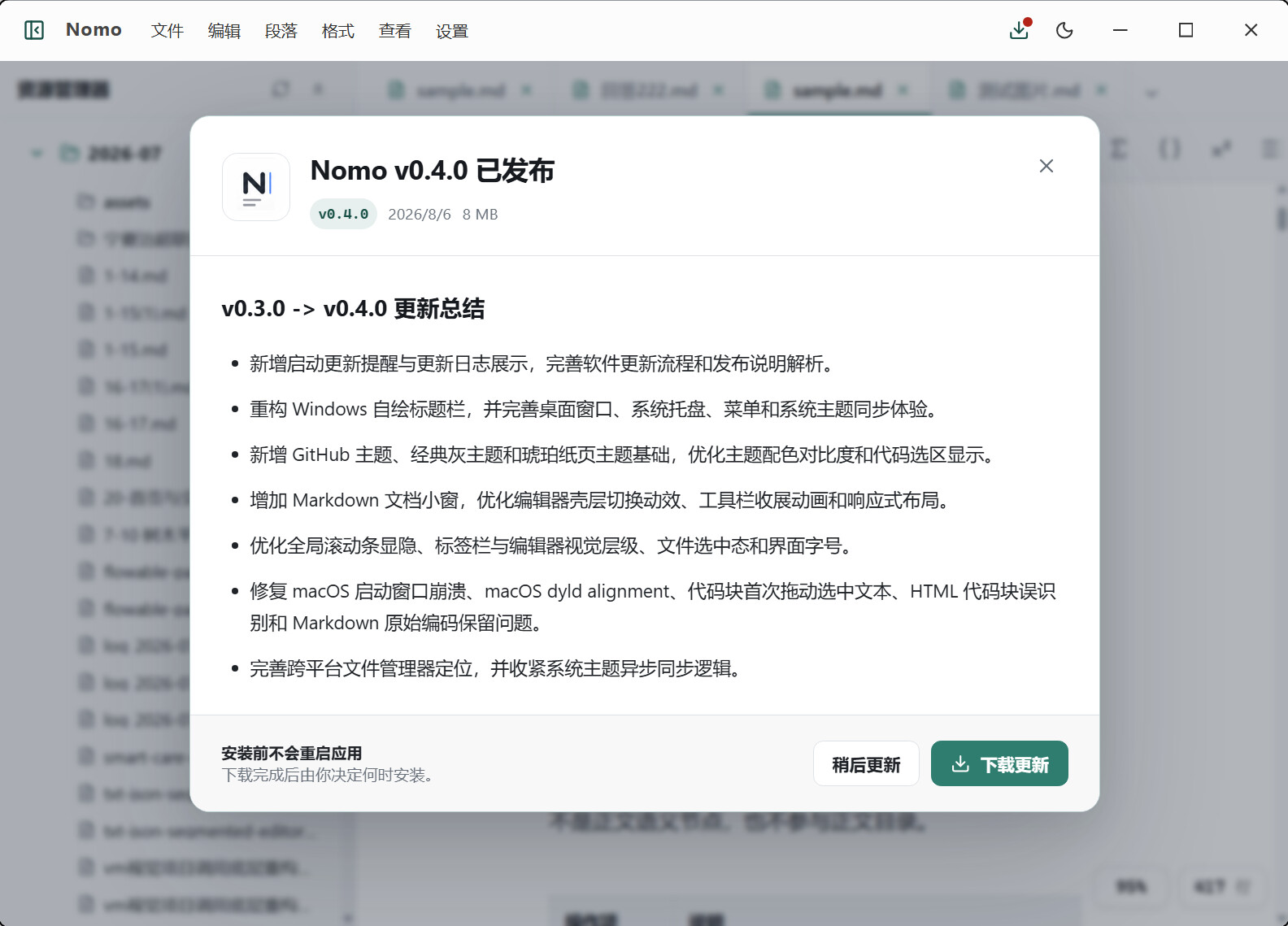Image resolution: width=1288 pixels, height=926 pixels.
Task: Close the Nomo v0.4.0 release dialog
Action: 1046,166
